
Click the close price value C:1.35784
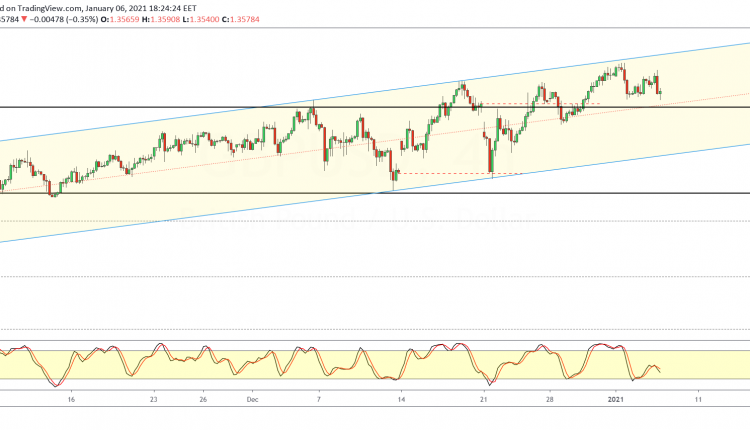241,19
